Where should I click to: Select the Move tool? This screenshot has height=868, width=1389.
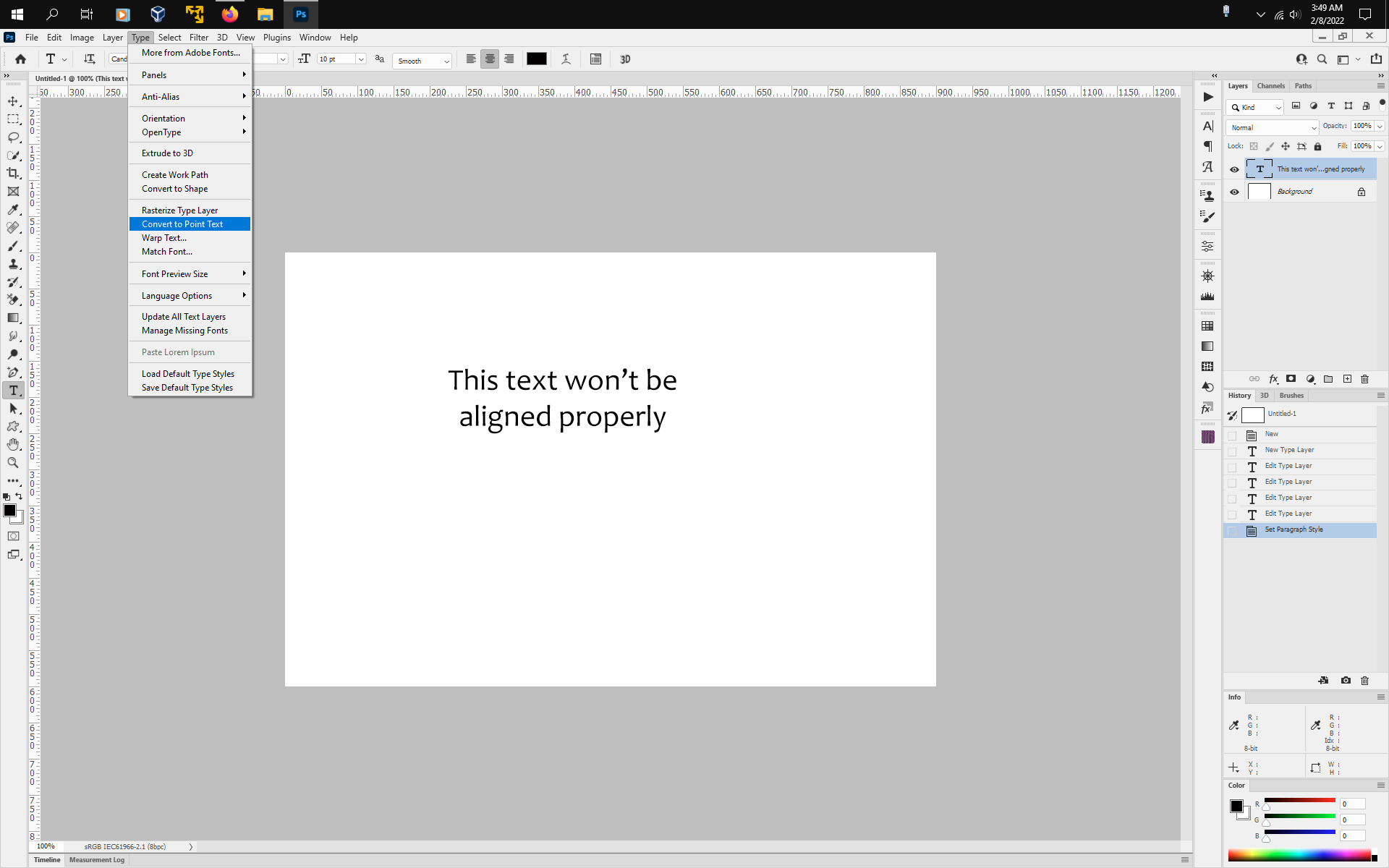click(x=13, y=101)
